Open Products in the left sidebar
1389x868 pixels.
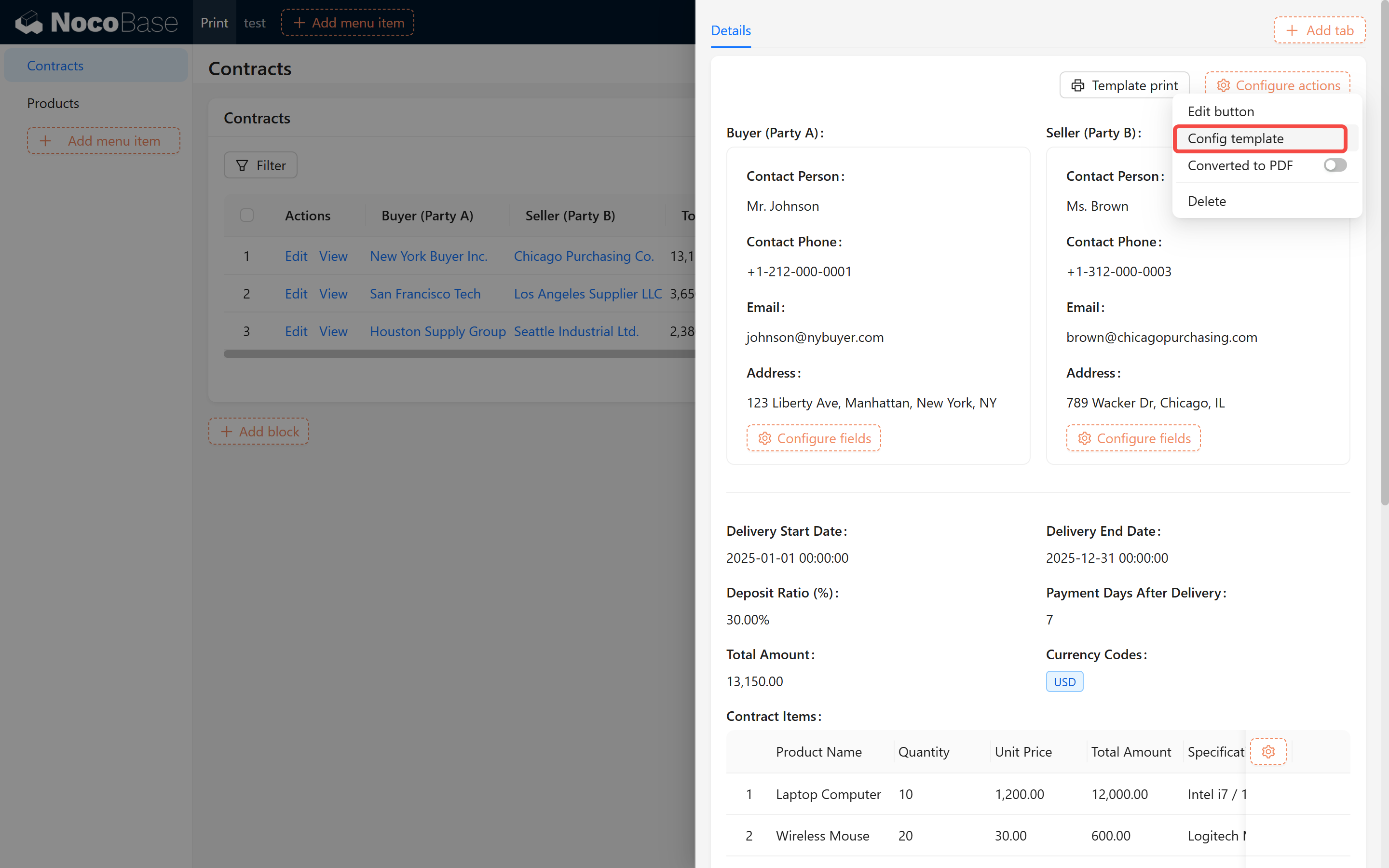[53, 103]
